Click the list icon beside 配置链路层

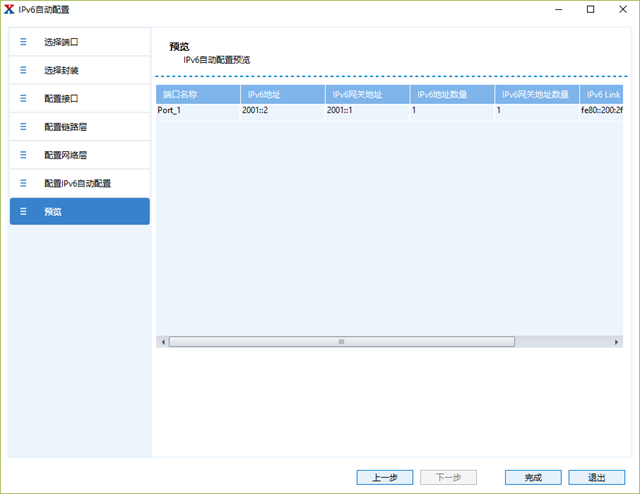(x=23, y=127)
